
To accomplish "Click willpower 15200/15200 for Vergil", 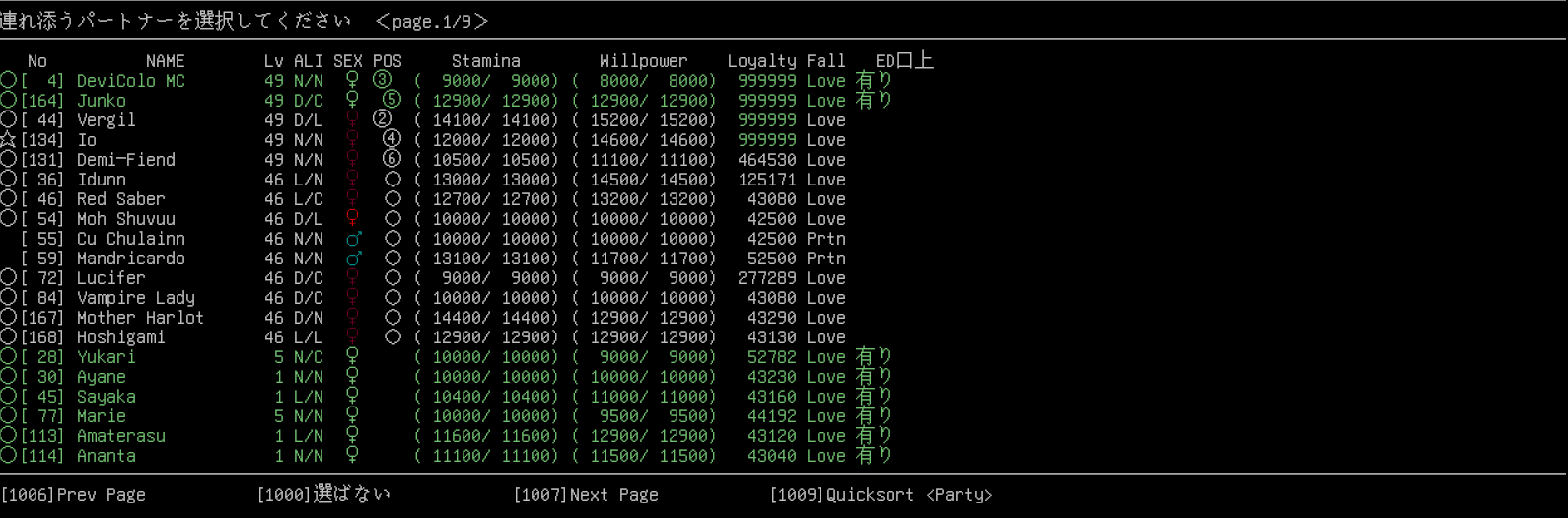I will click(x=644, y=120).
